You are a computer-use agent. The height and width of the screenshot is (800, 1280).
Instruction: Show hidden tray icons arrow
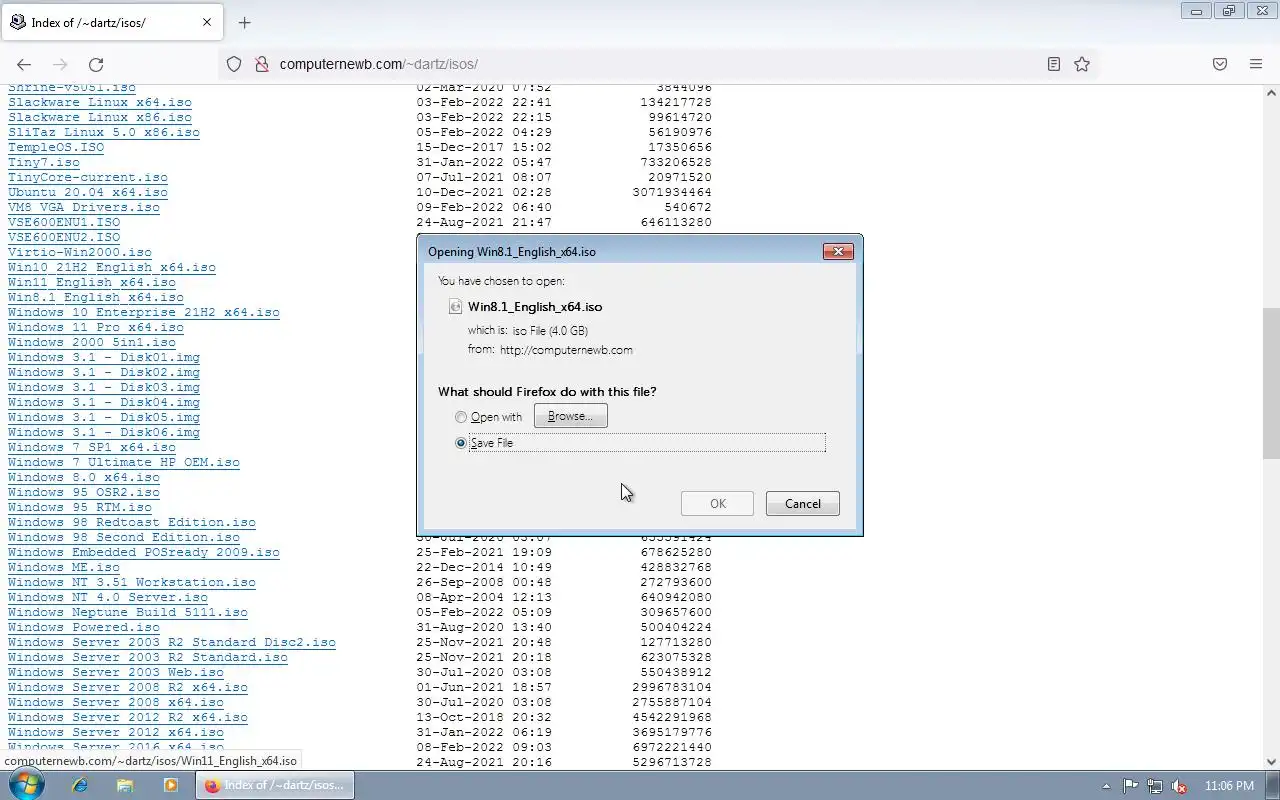point(1106,786)
